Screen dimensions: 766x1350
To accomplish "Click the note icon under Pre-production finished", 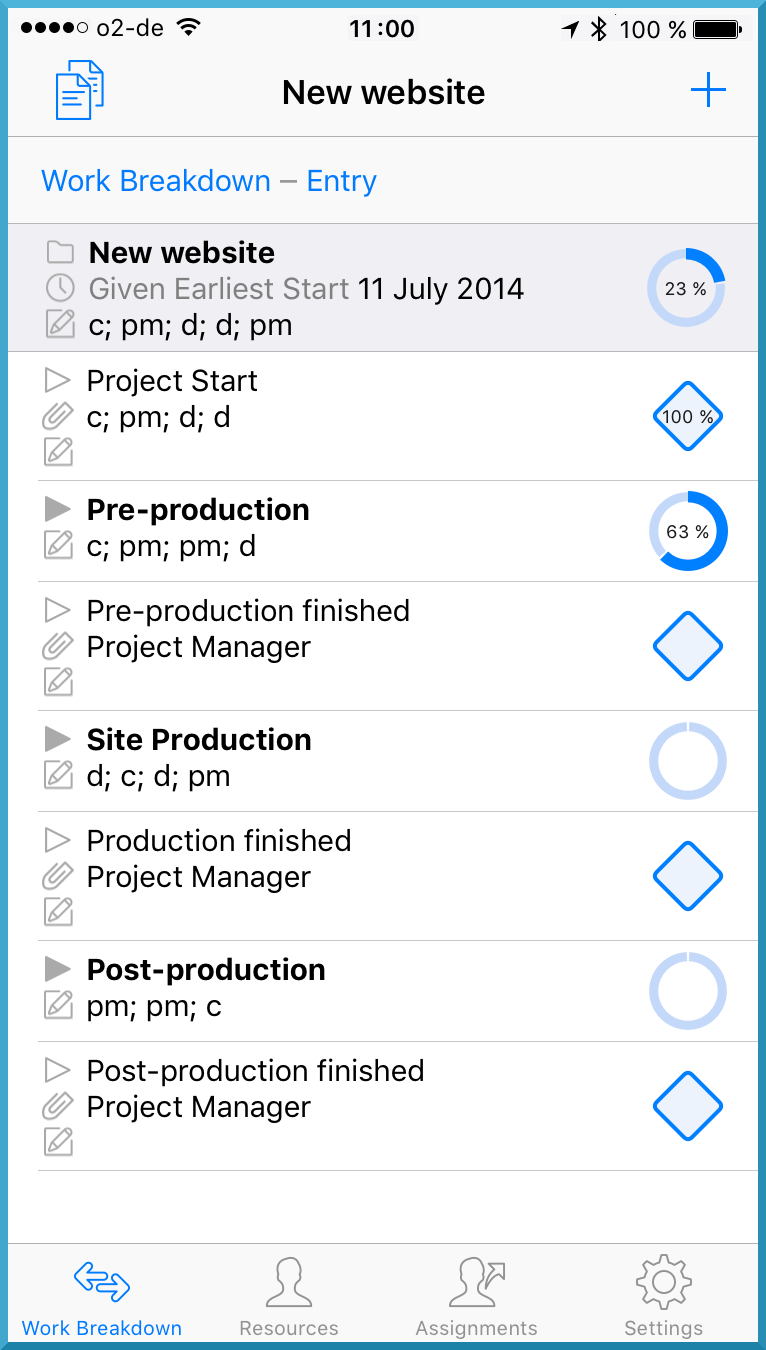I will 59,682.
